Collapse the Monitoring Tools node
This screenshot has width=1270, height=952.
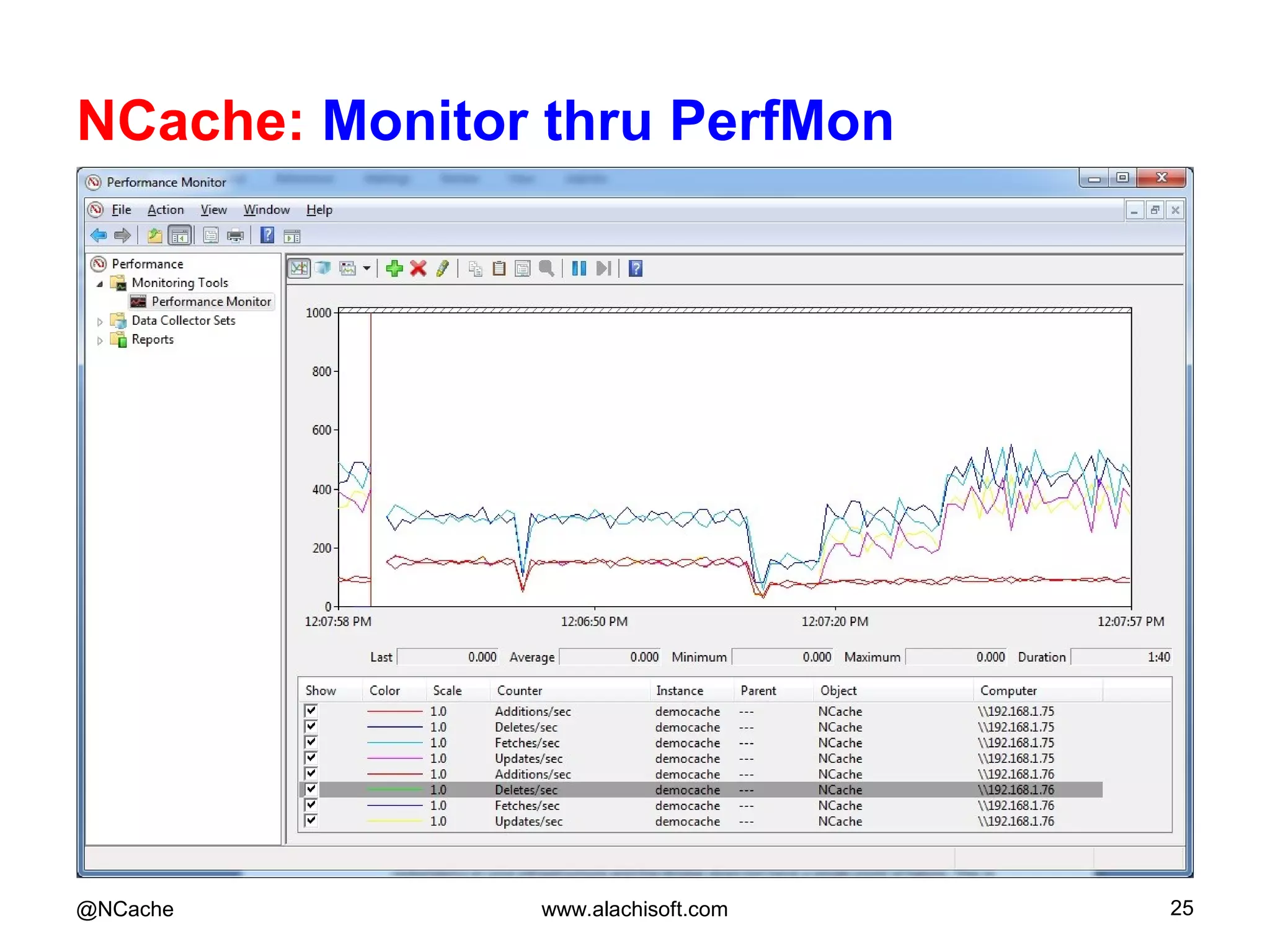[100, 284]
